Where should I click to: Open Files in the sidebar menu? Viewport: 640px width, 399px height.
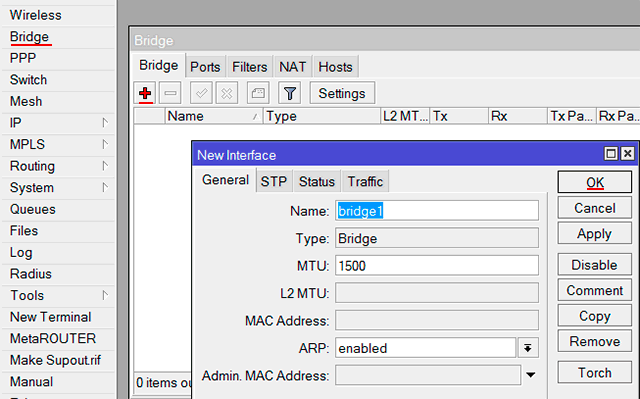click(x=58, y=231)
